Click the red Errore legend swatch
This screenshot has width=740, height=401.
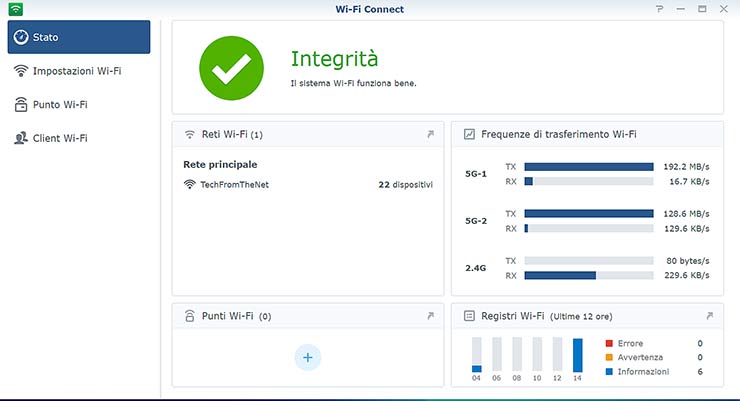pos(609,343)
